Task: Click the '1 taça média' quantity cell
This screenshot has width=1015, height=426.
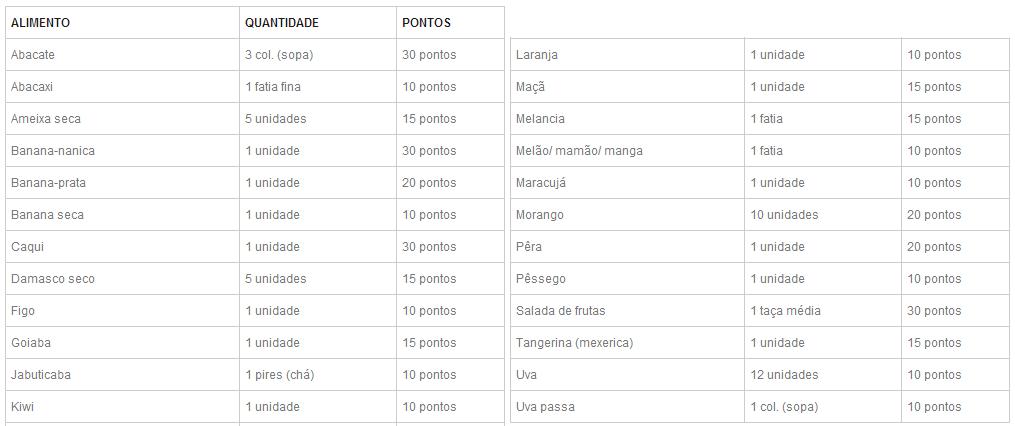Action: pos(785,311)
